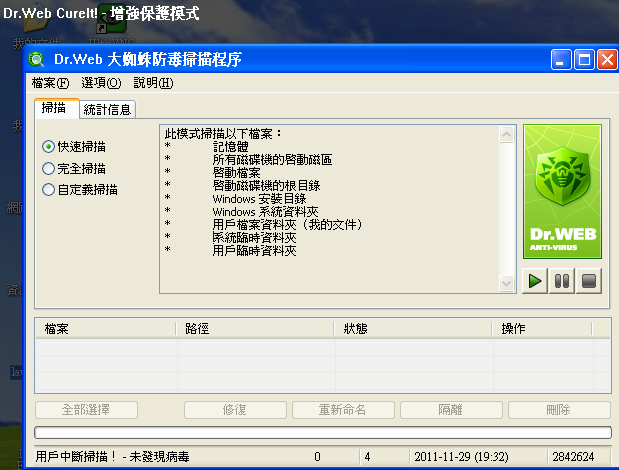Click the list line 記憶體

231,147
